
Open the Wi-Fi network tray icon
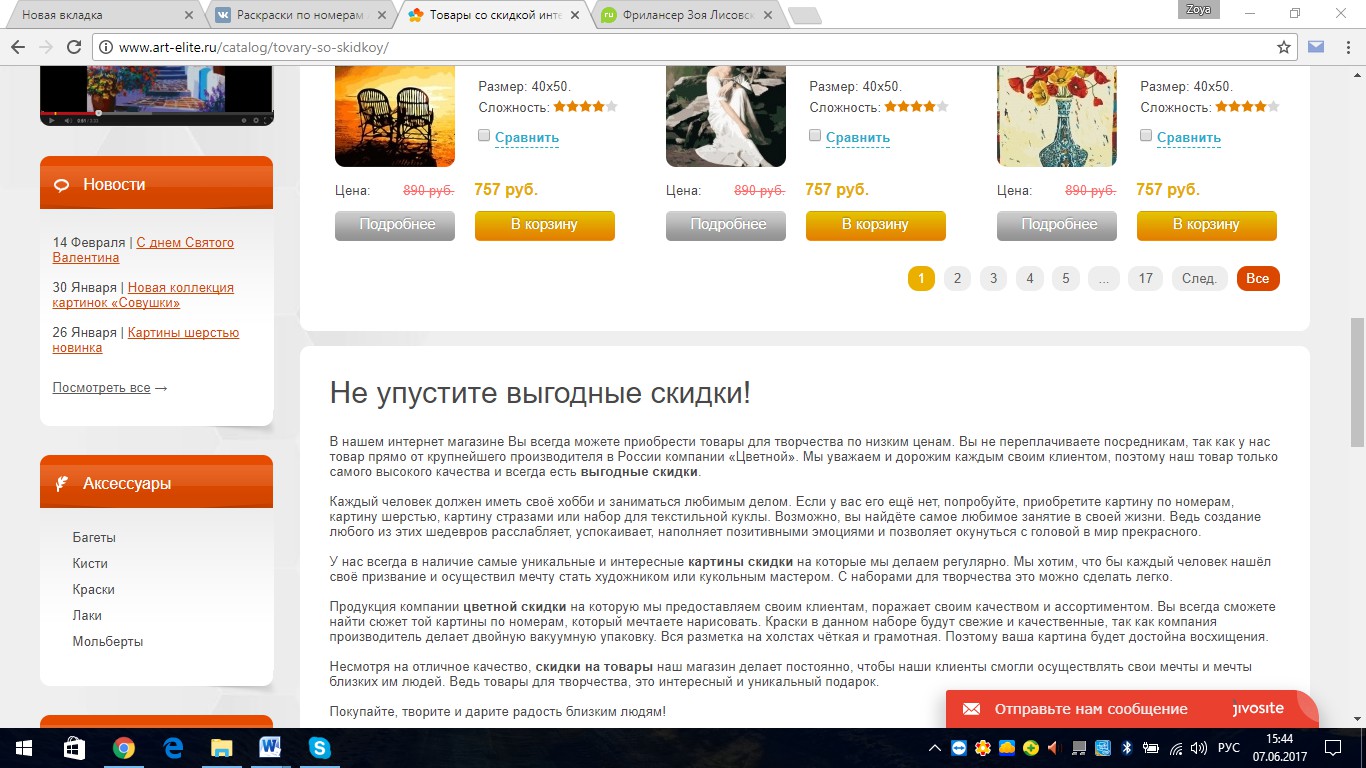click(x=1175, y=748)
